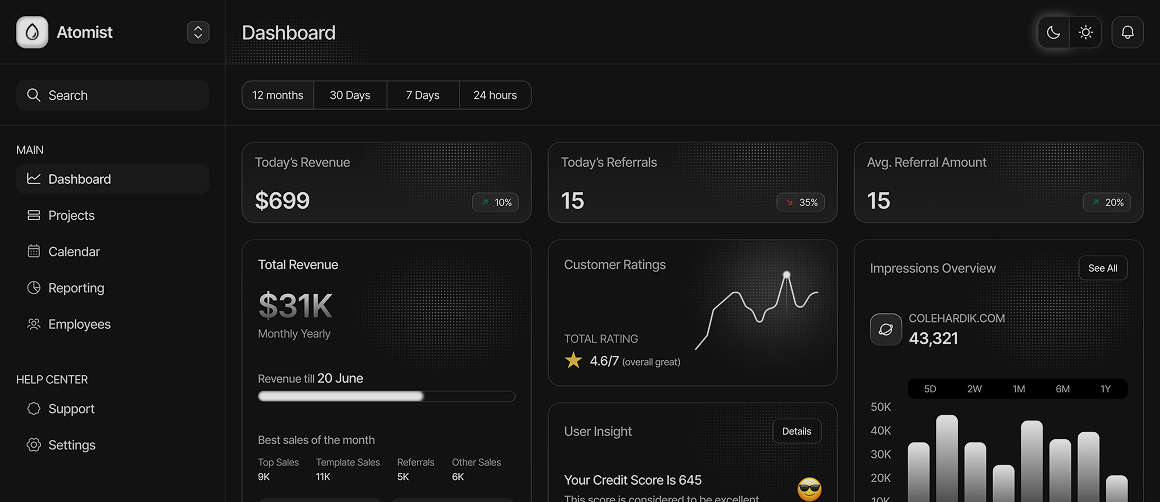1160x502 pixels.
Task: Switch to dark mode moon icon
Action: [1053, 33]
